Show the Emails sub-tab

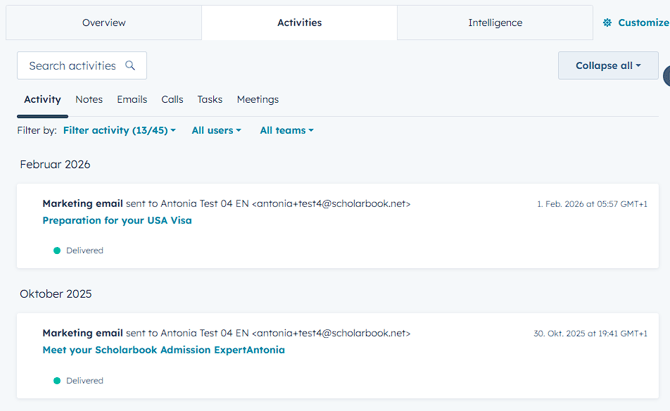[x=132, y=100]
